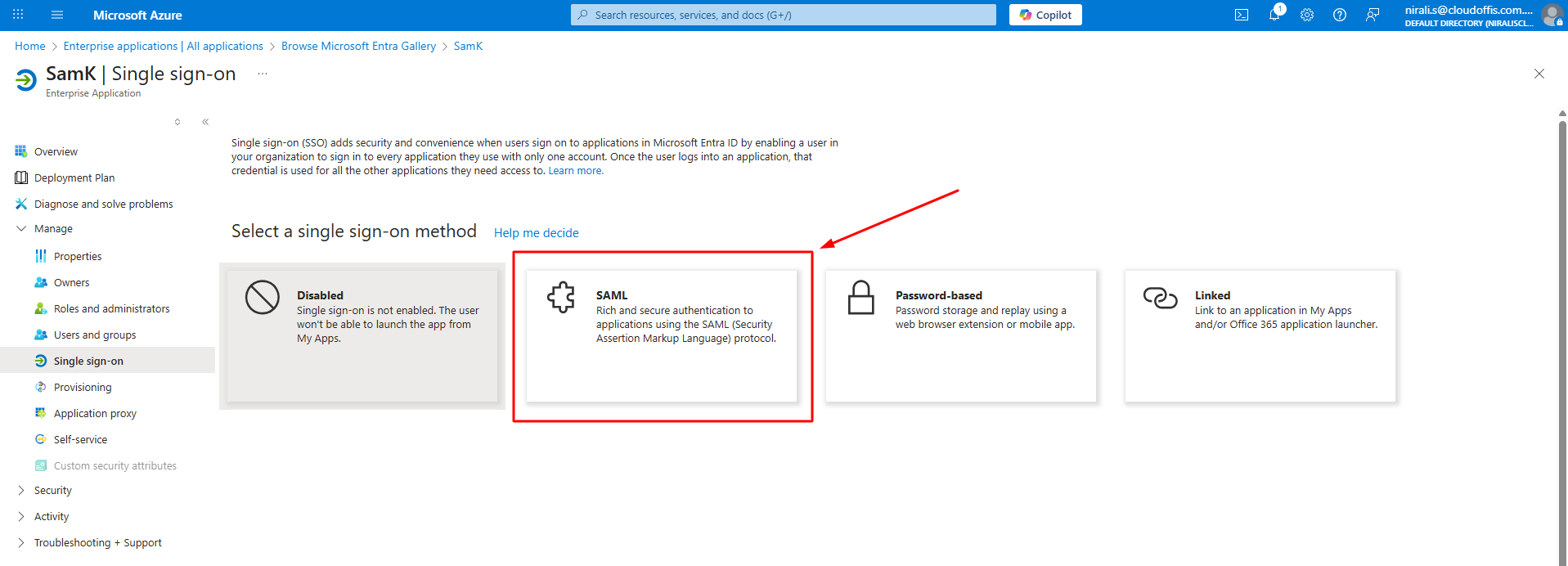The image size is (1568, 566).
Task: Open Browse Microsoft Entra Gallery breadcrumb
Action: (x=358, y=46)
